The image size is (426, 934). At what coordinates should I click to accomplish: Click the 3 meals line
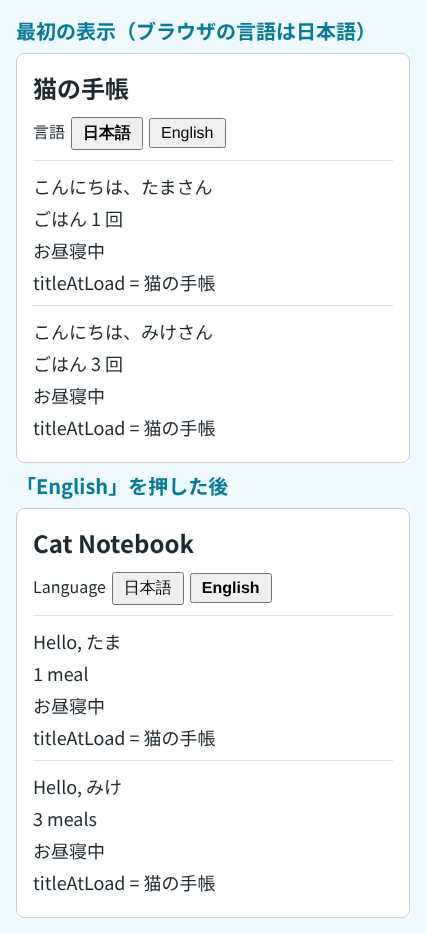tap(65, 820)
